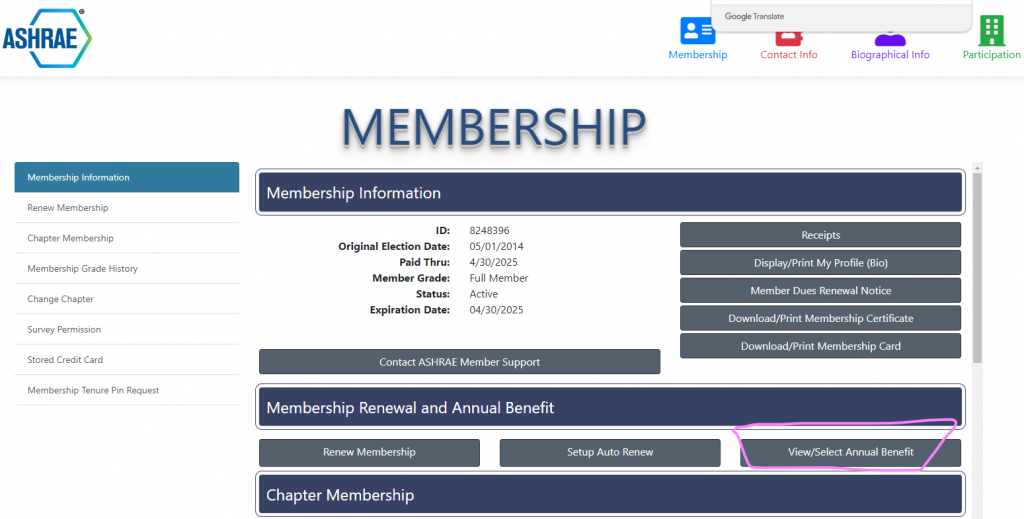Screen dimensions: 1024x519
Task: Click the ASHRAE logo
Action: click(47, 38)
